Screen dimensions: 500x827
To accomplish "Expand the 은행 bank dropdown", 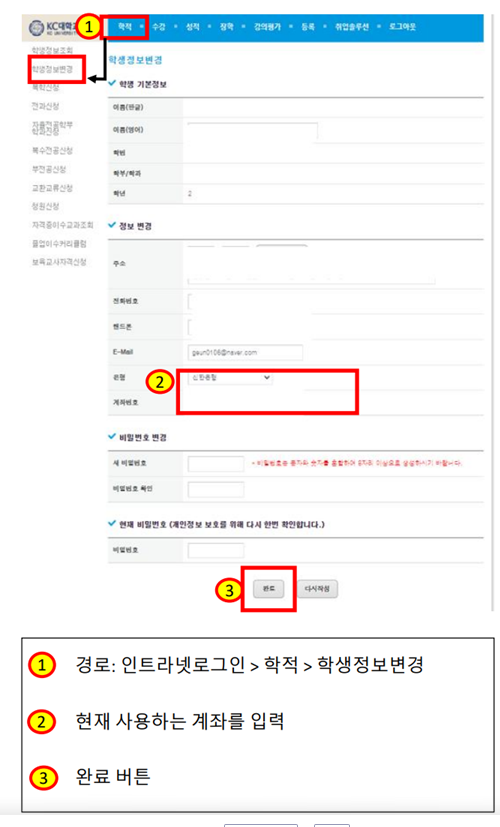I will tap(230, 378).
